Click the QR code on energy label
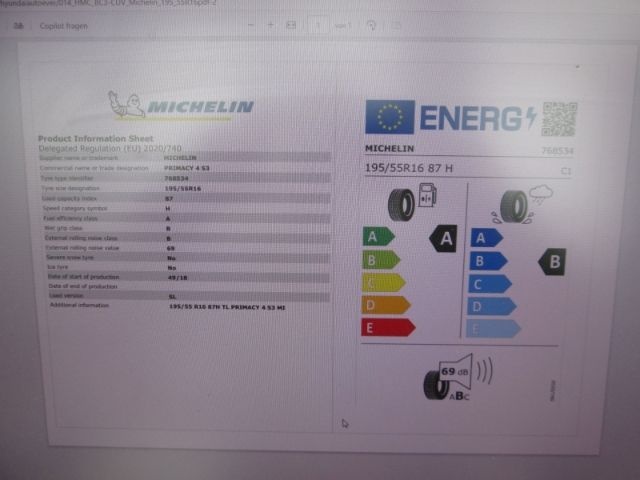640x480 pixels. 559,119
